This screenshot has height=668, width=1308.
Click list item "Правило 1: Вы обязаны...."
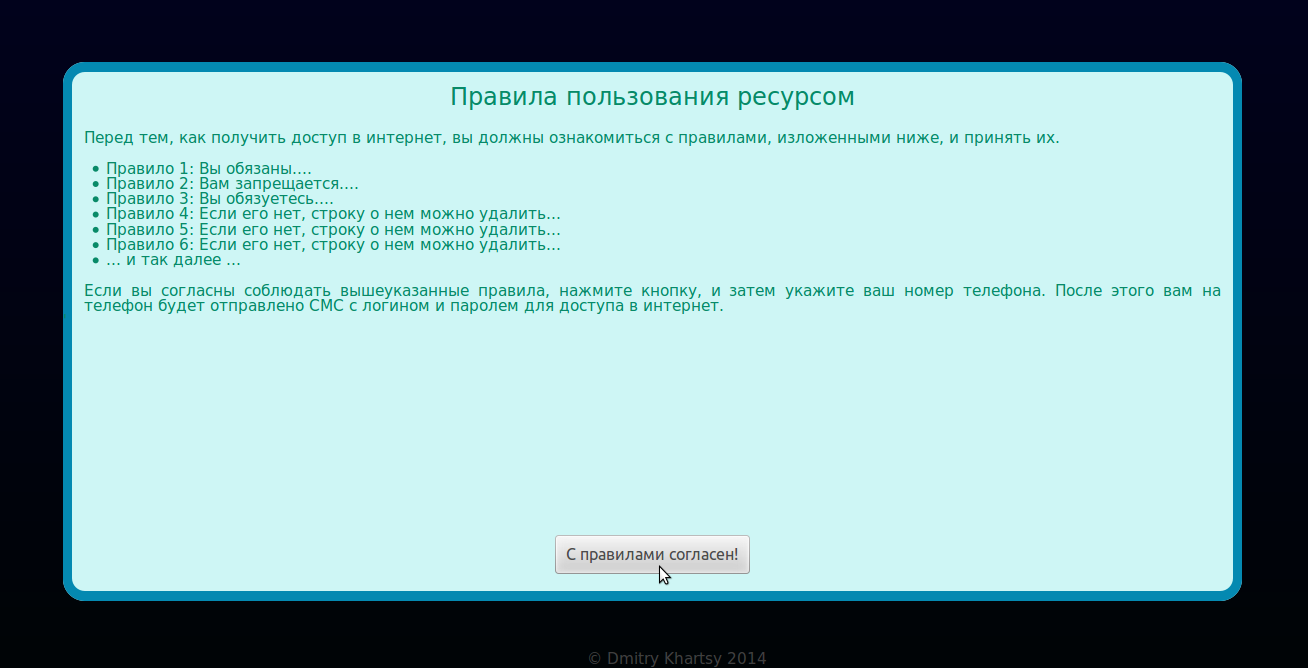click(209, 169)
